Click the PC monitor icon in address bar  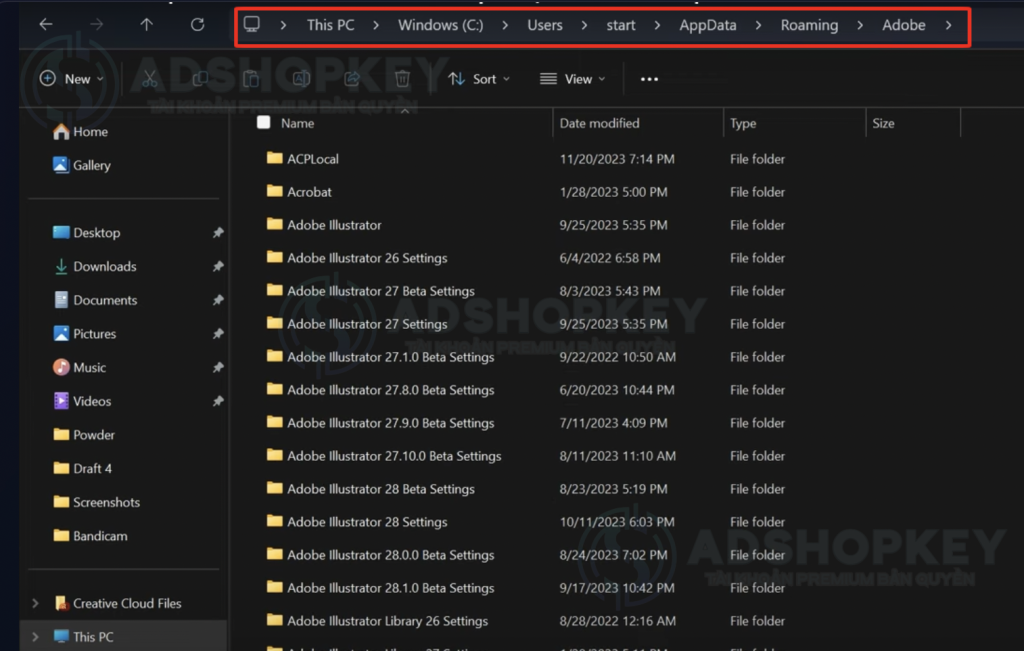click(x=252, y=25)
